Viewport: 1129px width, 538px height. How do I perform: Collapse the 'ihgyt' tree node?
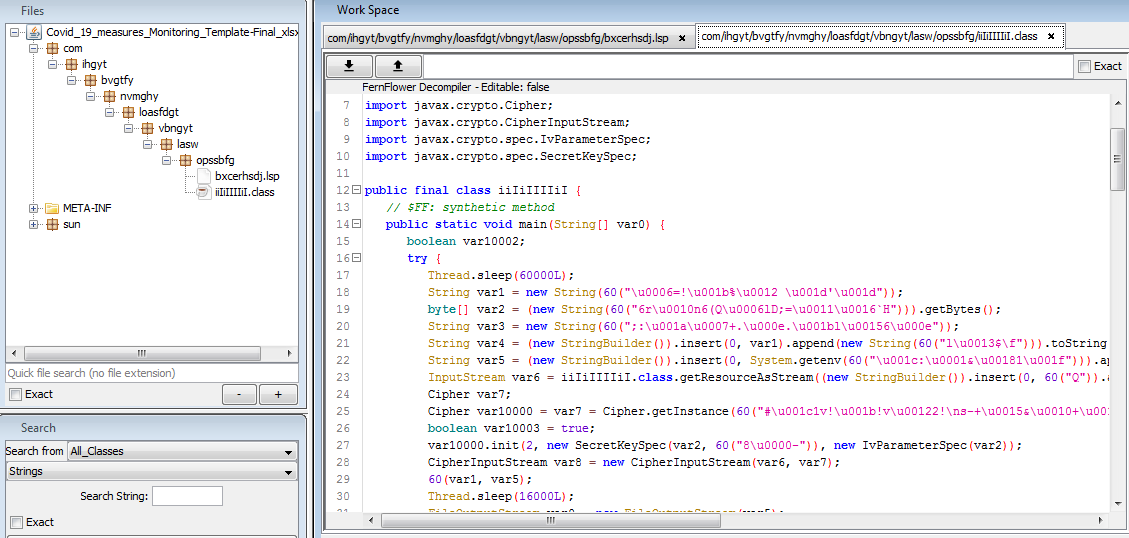pos(53,64)
